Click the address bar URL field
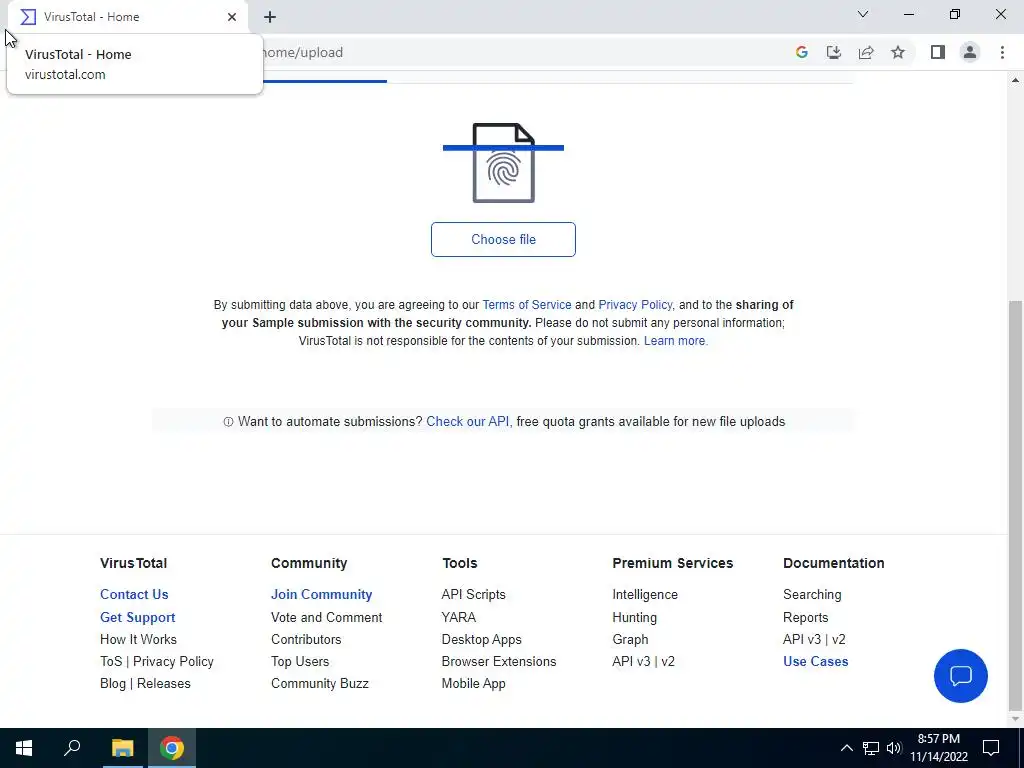 [x=522, y=52]
